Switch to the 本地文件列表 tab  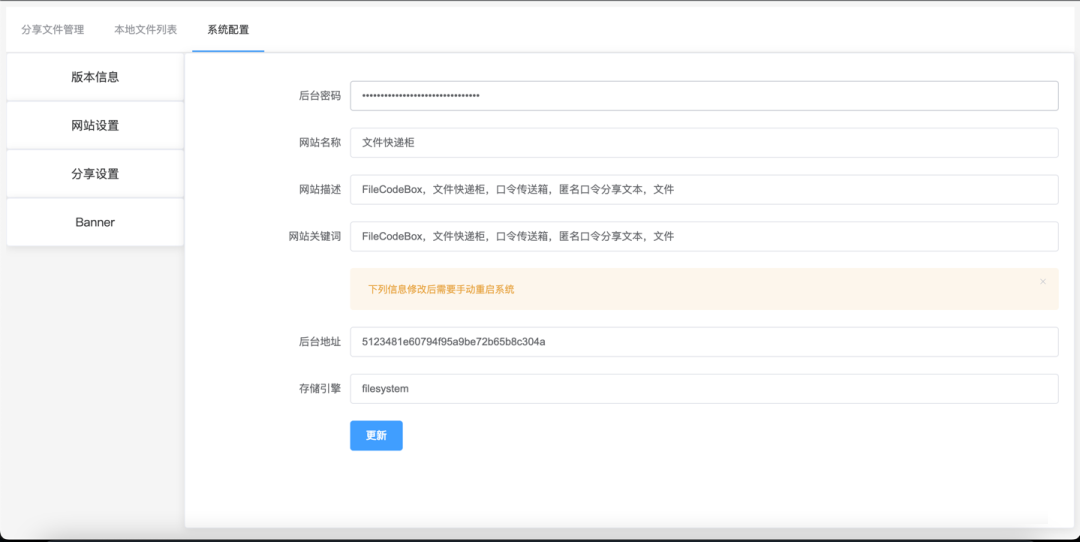point(146,30)
